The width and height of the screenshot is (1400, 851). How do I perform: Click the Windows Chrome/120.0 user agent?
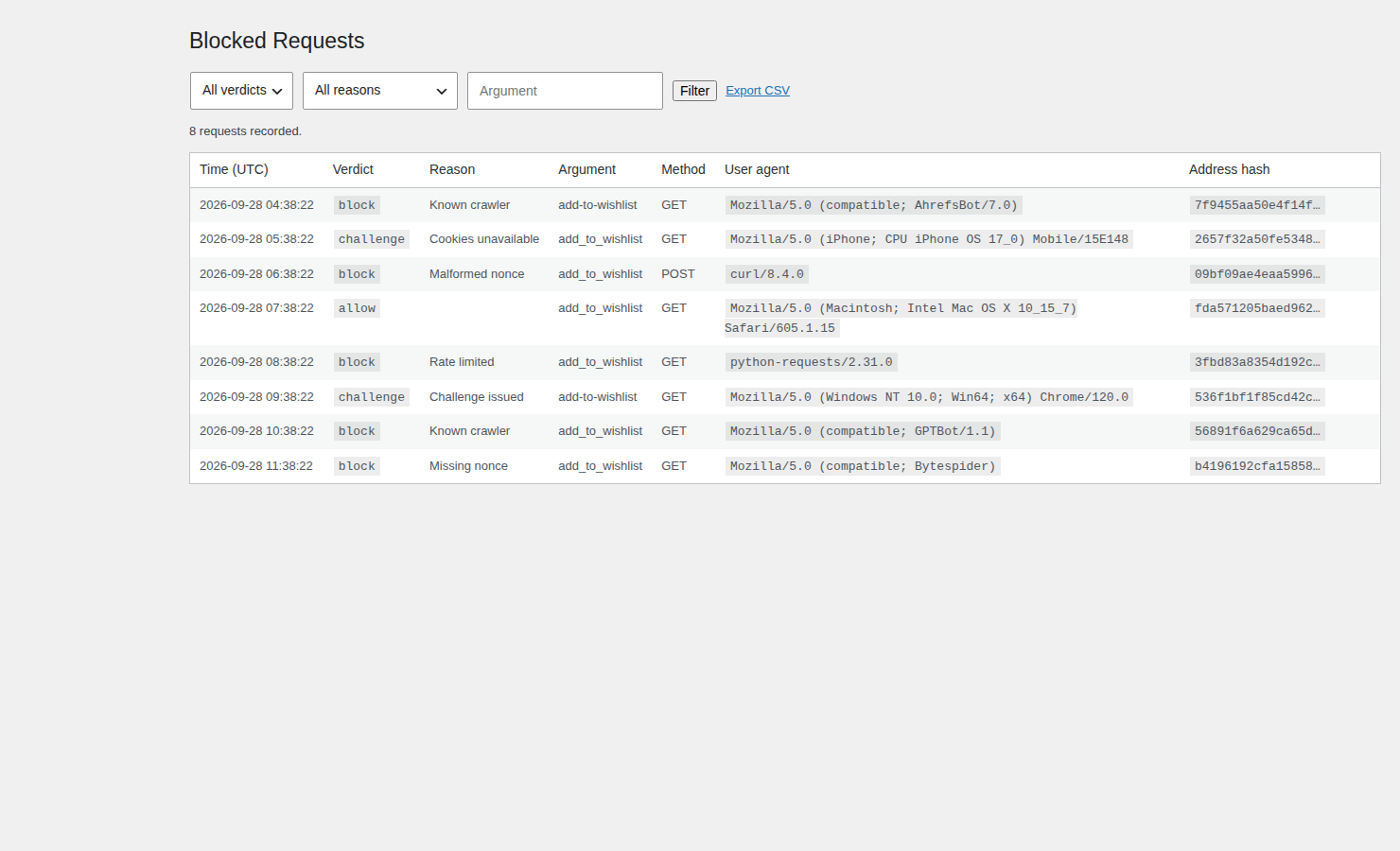coord(929,397)
